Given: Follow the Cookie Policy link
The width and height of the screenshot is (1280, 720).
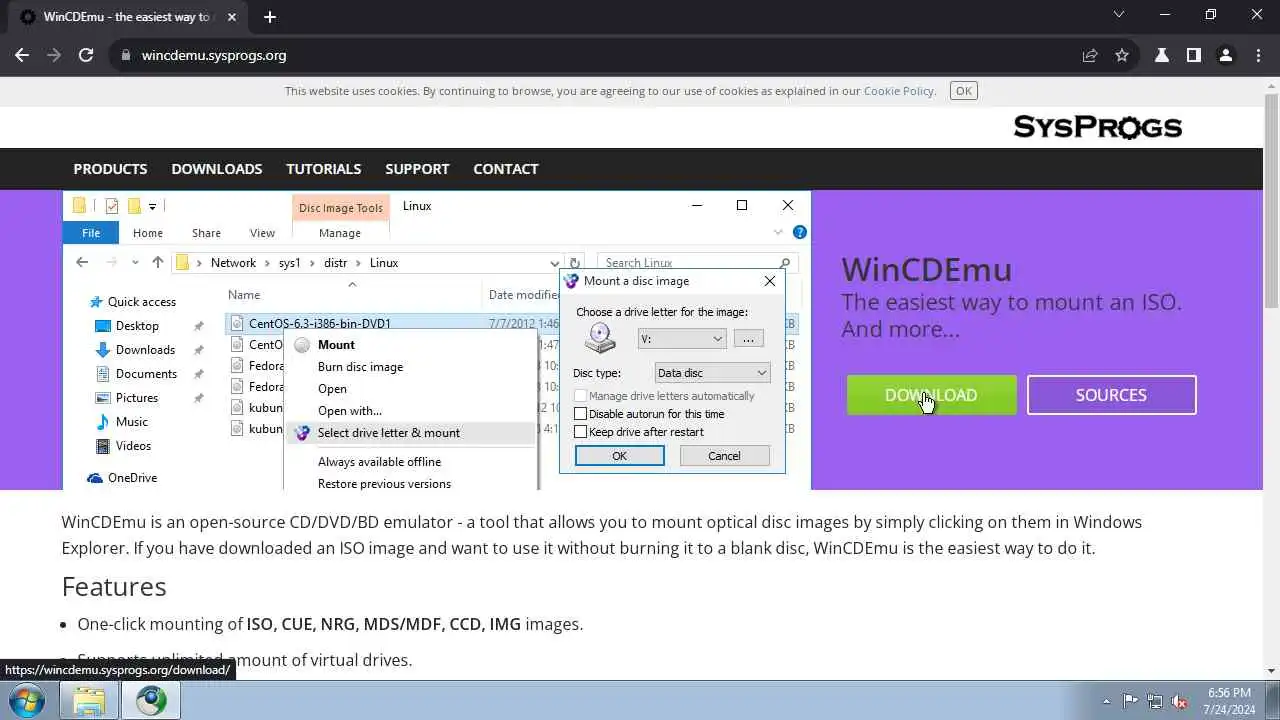Looking at the screenshot, I should pyautogui.click(x=899, y=91).
